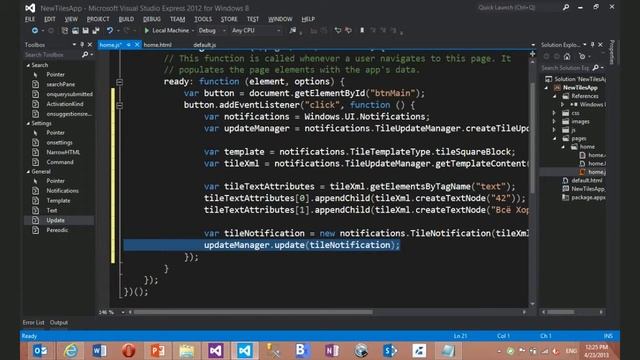Screen dimensions: 640x360
Task: Close the Toolbox panel
Action: click(90, 44)
